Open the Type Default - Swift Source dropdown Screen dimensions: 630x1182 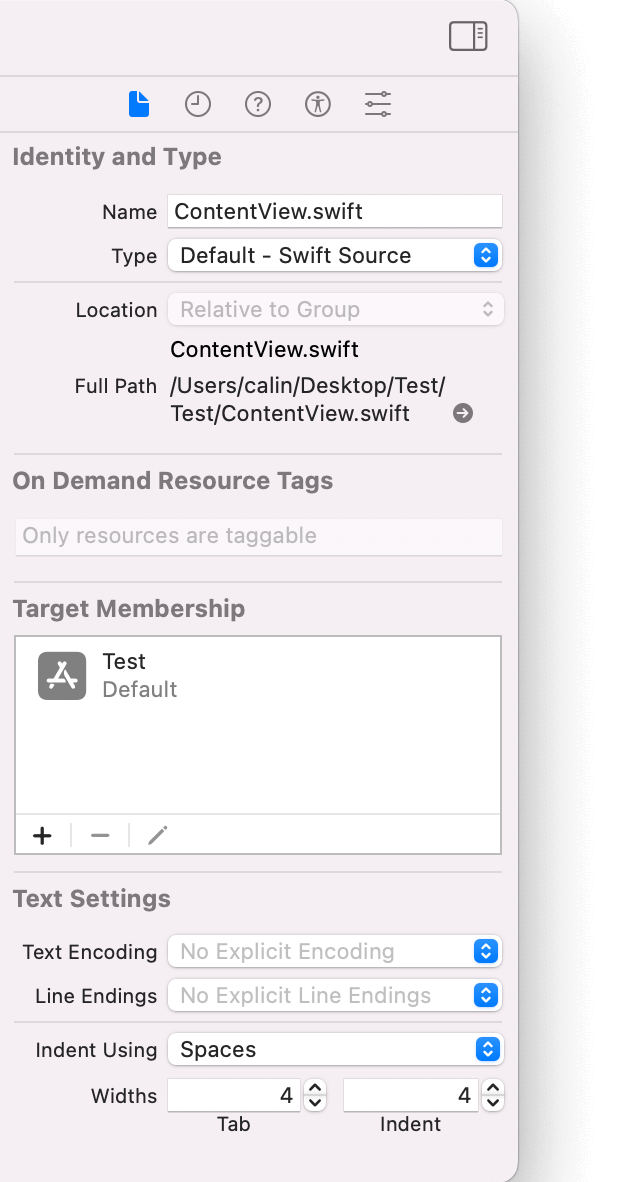pos(335,256)
